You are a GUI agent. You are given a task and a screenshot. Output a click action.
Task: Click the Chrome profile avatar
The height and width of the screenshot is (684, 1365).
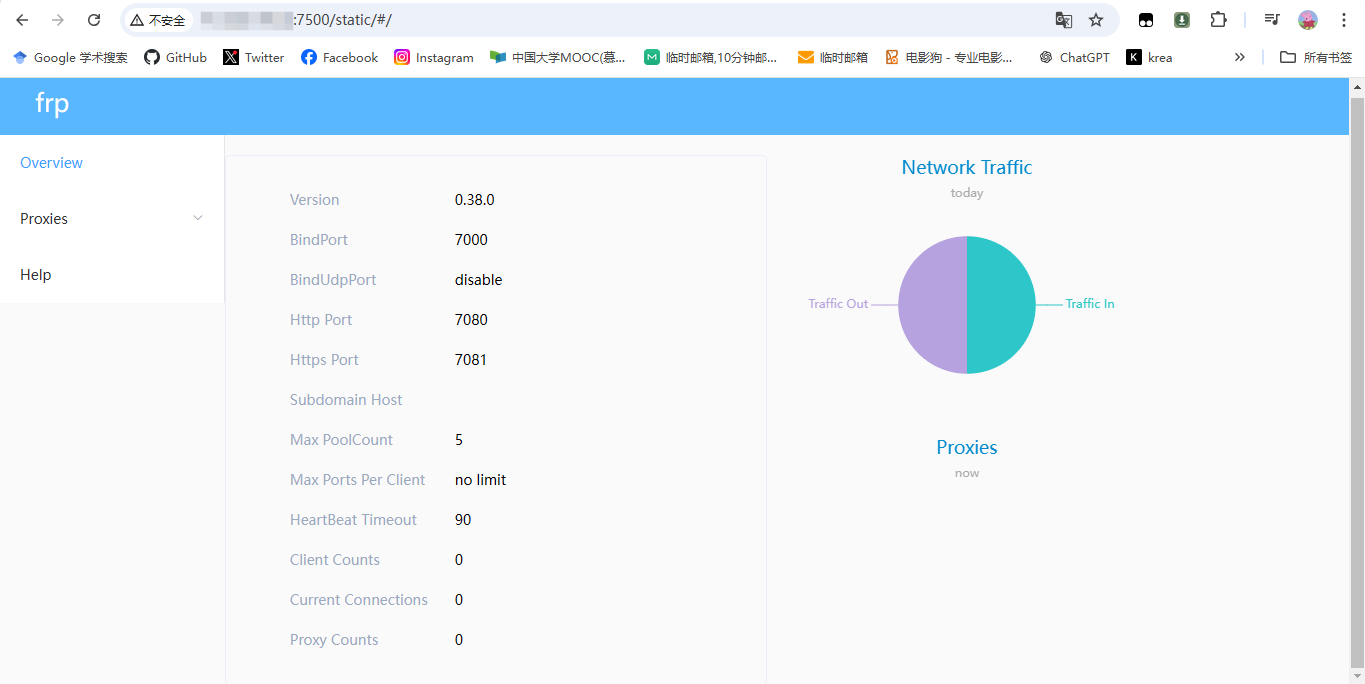1307,20
